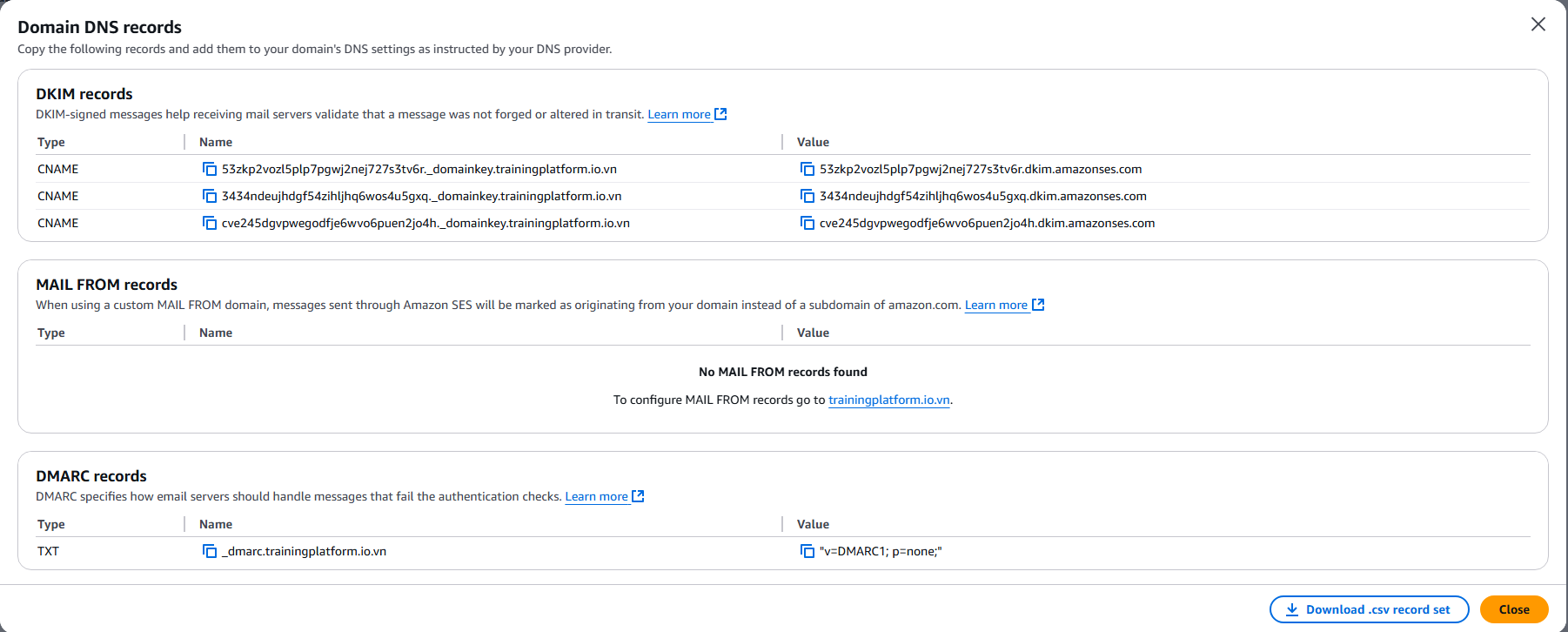Dismiss dialog with the X icon
This screenshot has height=632, width=1568.
coord(1538,24)
